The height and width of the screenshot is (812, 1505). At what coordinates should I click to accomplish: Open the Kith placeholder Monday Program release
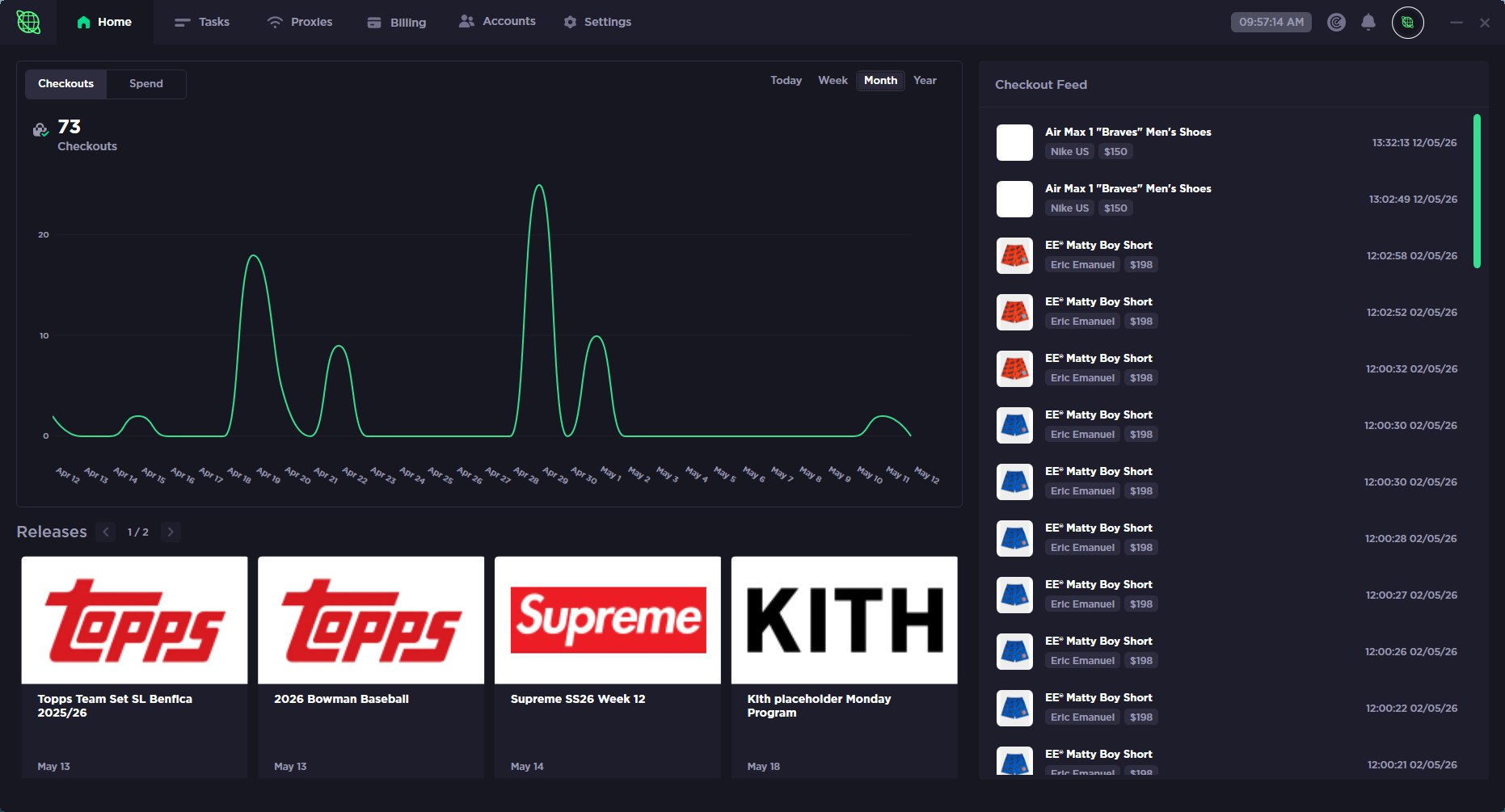[x=845, y=667]
